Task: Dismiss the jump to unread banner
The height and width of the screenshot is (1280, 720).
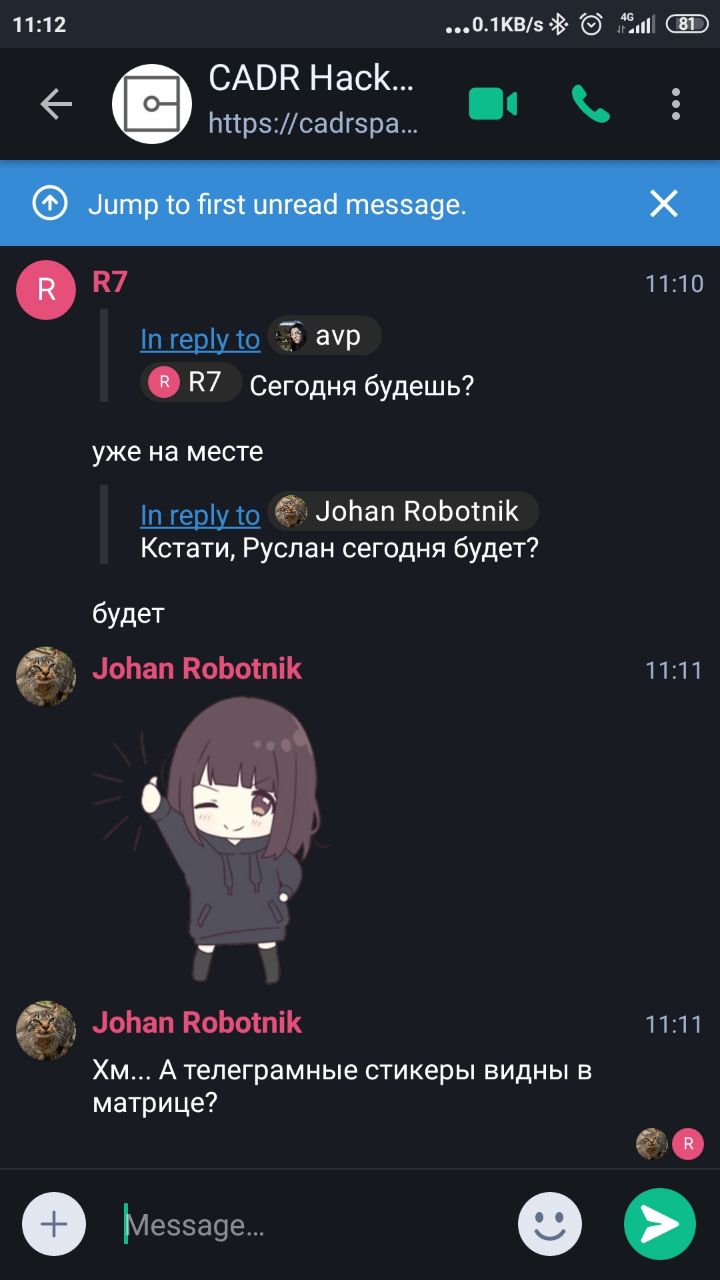Action: click(664, 204)
